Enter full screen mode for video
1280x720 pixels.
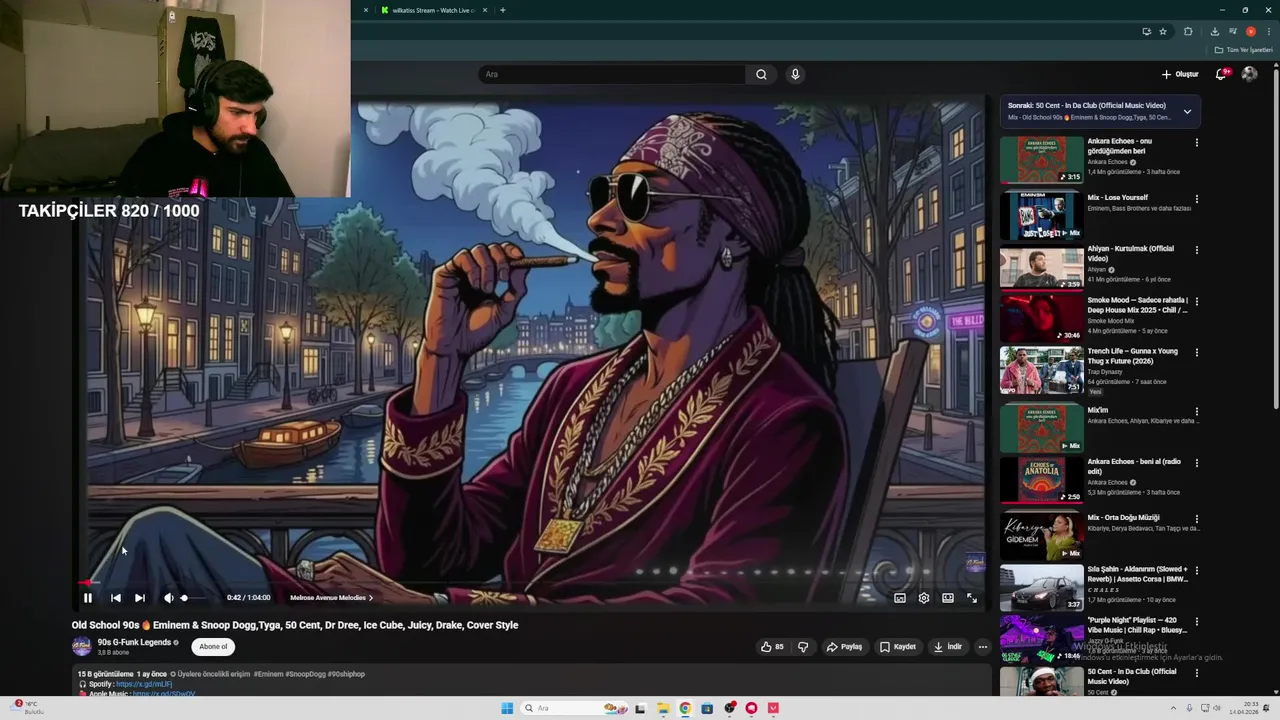(x=972, y=598)
